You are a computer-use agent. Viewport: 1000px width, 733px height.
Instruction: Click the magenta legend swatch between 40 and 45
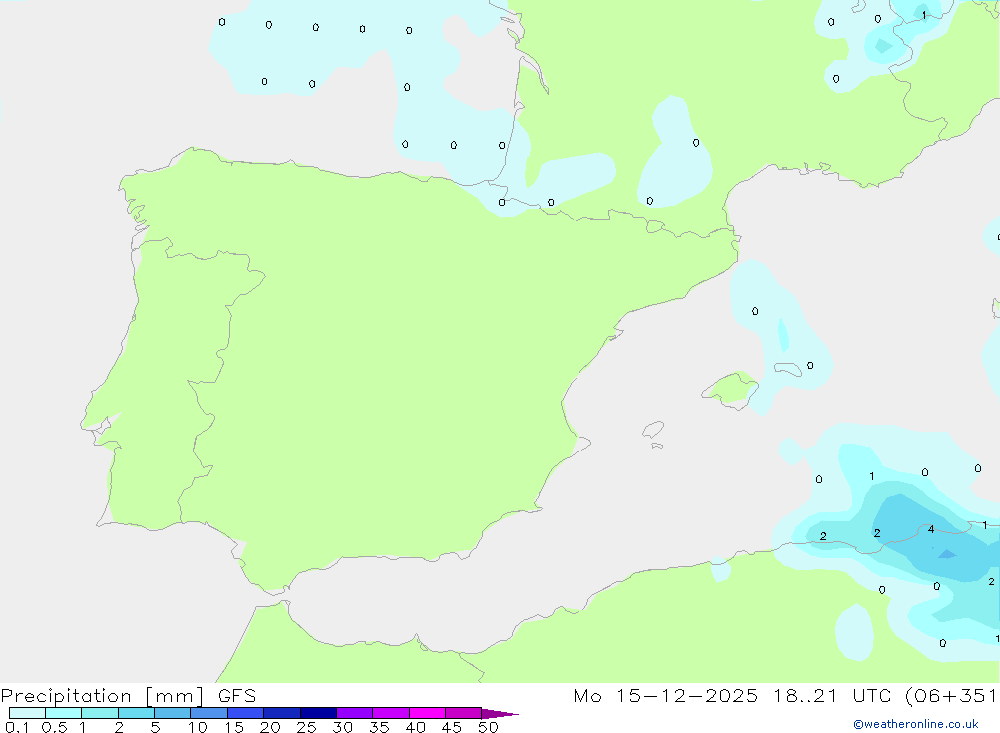427,713
